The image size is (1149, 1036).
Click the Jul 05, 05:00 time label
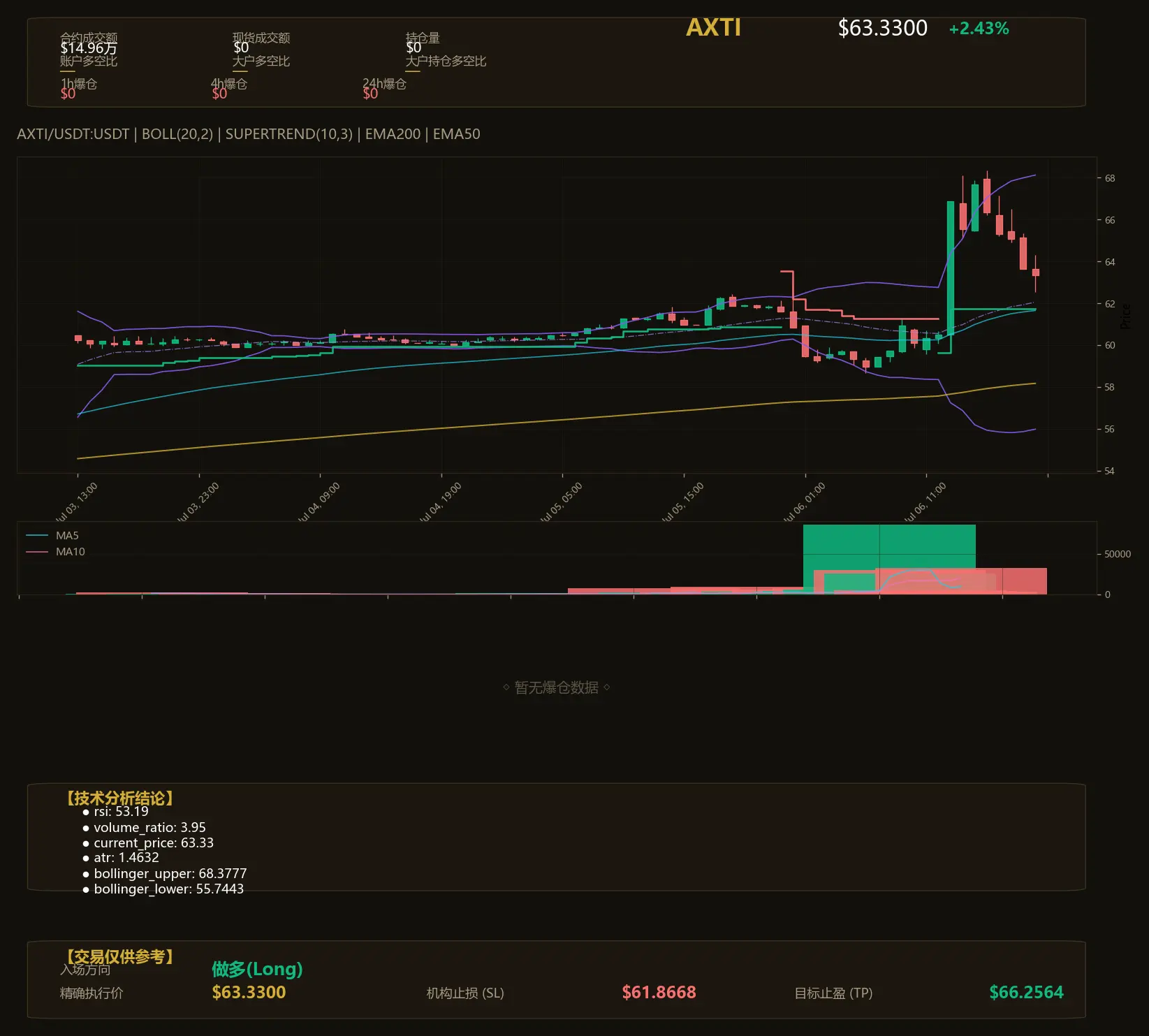[x=561, y=502]
